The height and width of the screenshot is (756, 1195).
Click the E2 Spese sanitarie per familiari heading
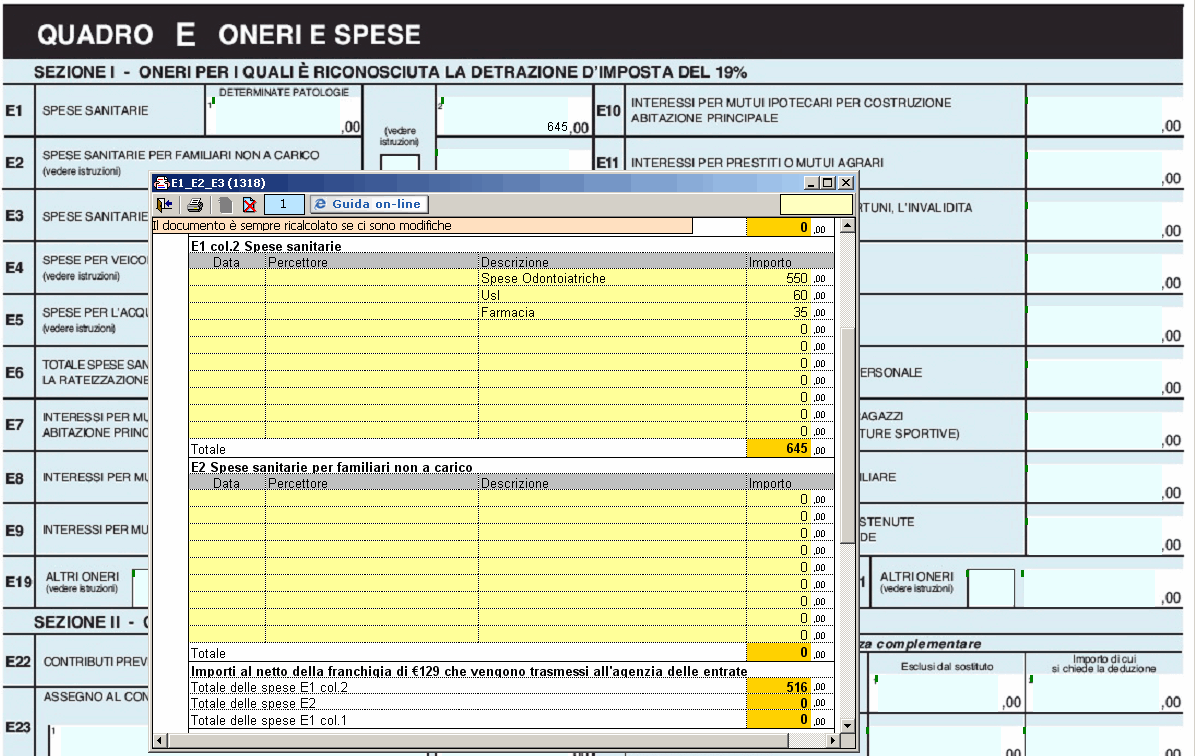click(x=332, y=467)
